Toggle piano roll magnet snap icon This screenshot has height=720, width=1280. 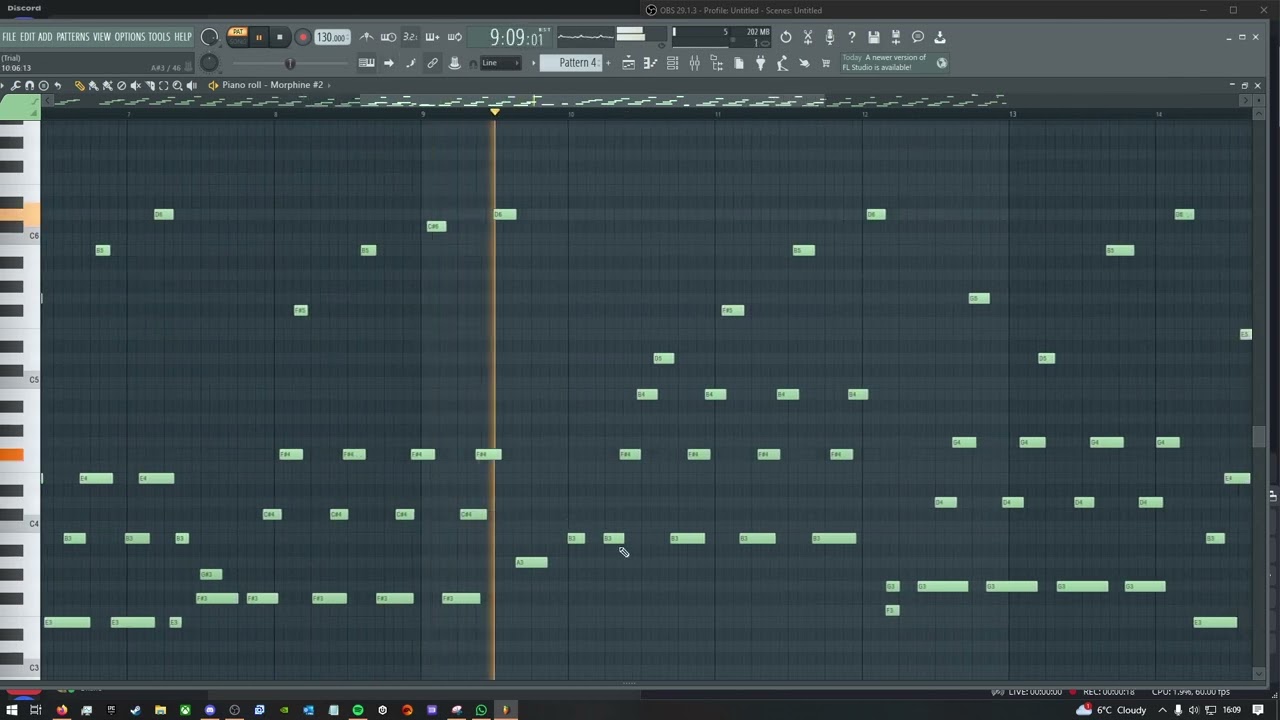(x=29, y=86)
